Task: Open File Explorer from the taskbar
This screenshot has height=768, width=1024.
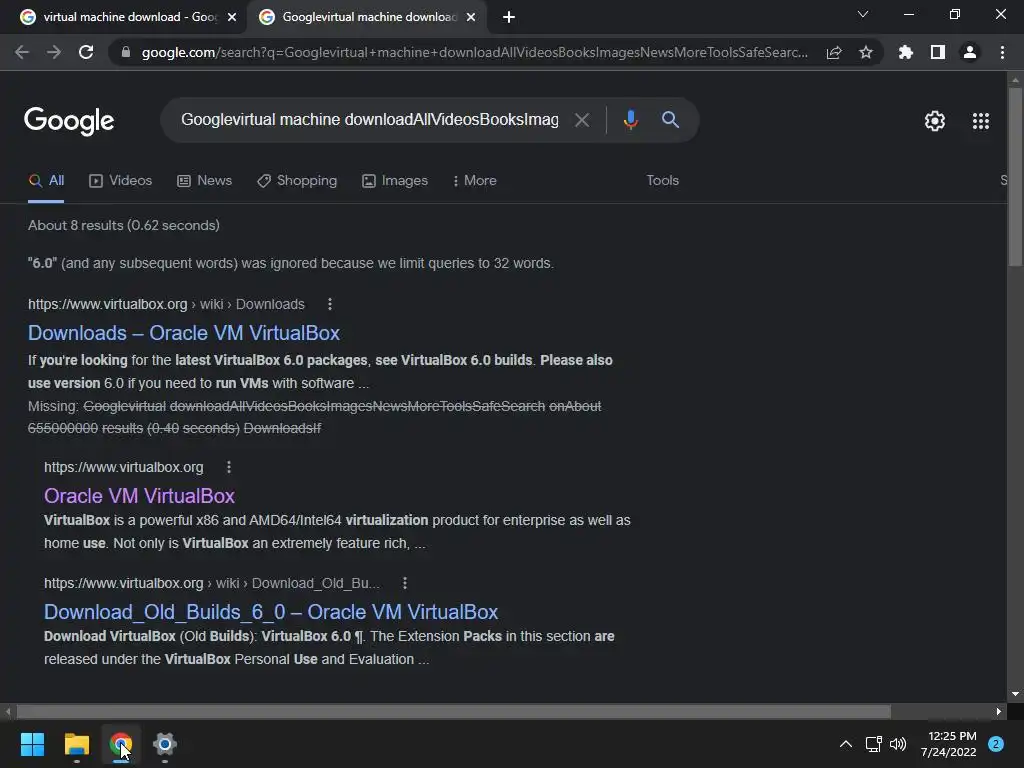Action: (x=76, y=744)
